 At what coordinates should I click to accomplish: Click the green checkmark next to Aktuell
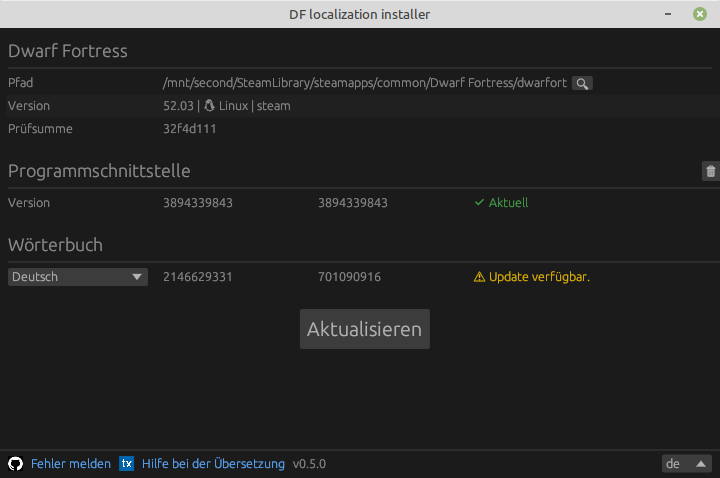479,202
